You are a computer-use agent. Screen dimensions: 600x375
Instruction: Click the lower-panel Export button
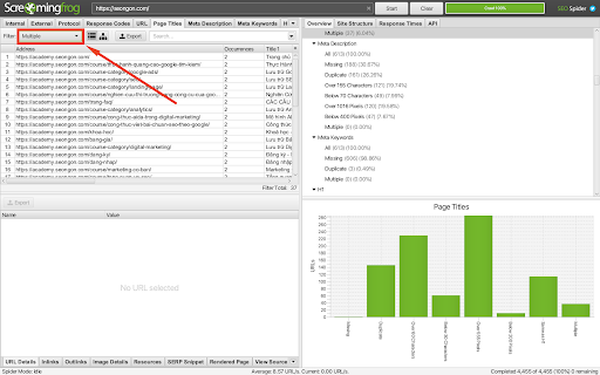pyautogui.click(x=18, y=202)
